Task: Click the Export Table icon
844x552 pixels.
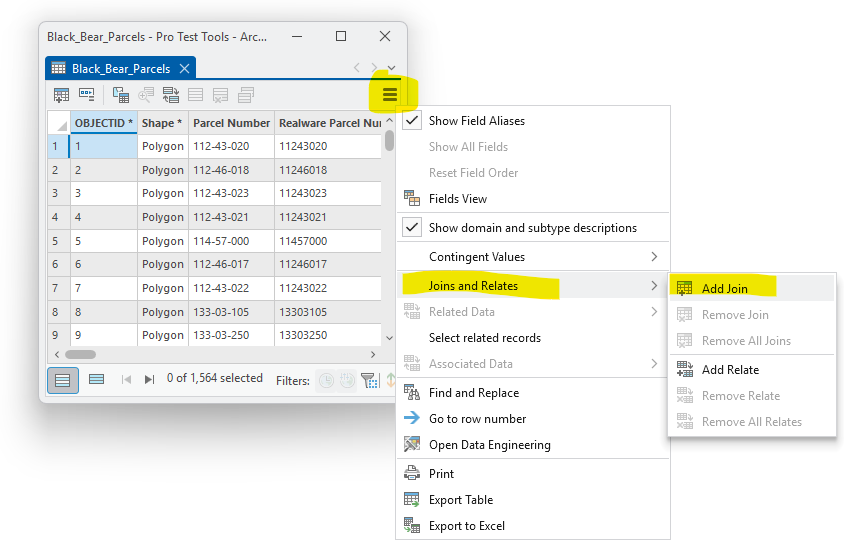Action: 412,500
